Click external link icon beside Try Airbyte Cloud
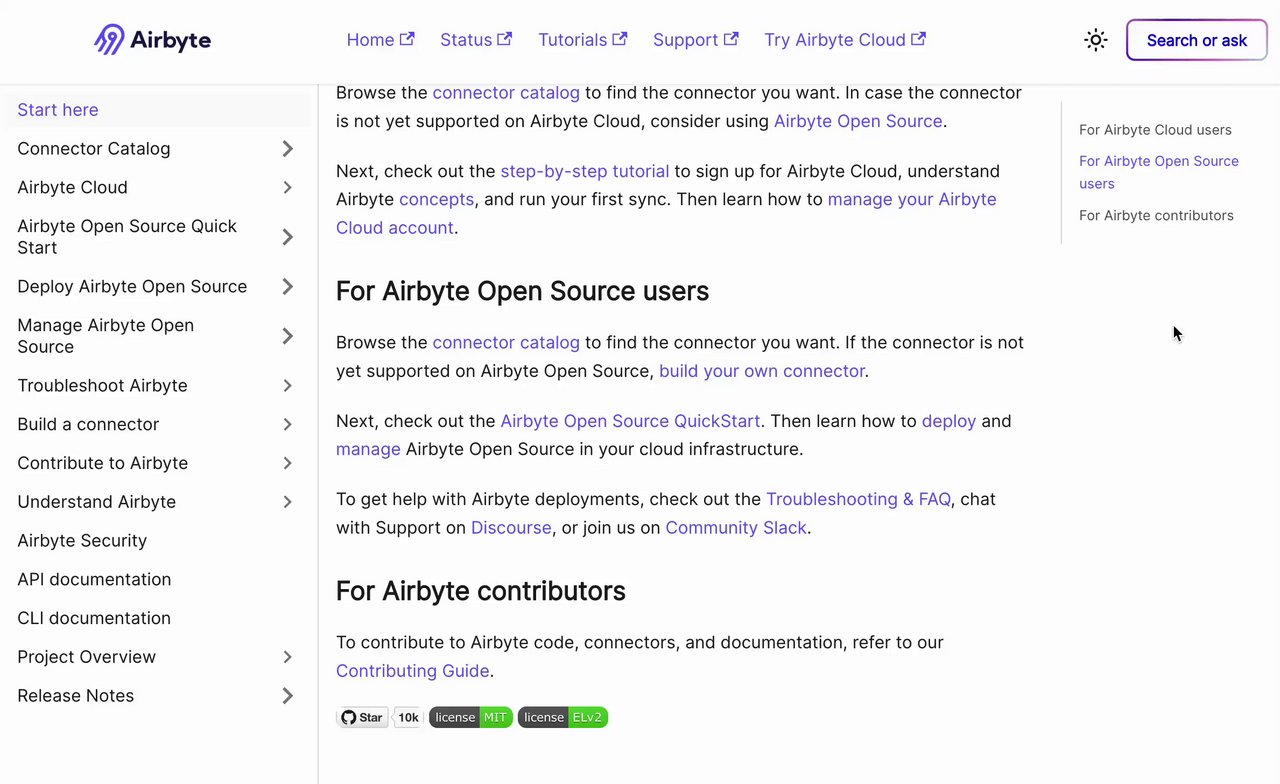1280x784 pixels. [x=918, y=39]
